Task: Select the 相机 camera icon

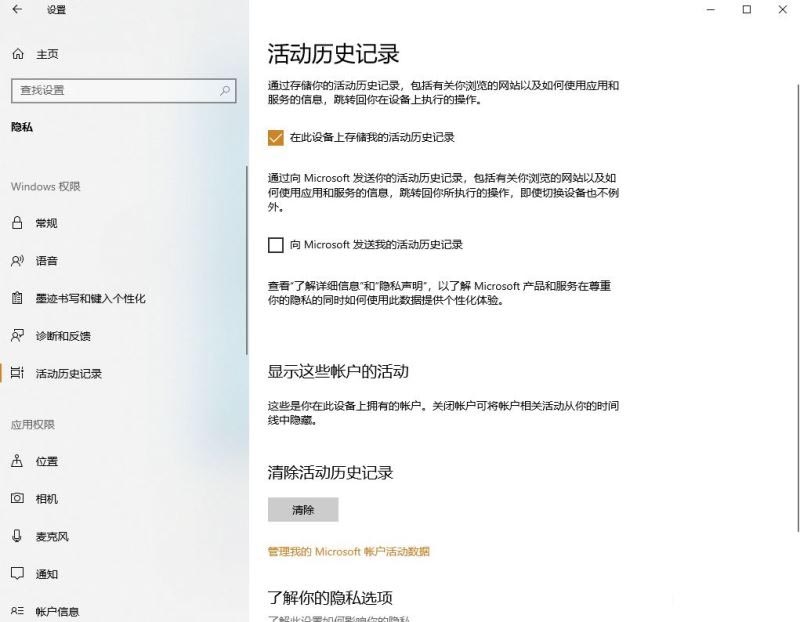Action: click(17, 499)
